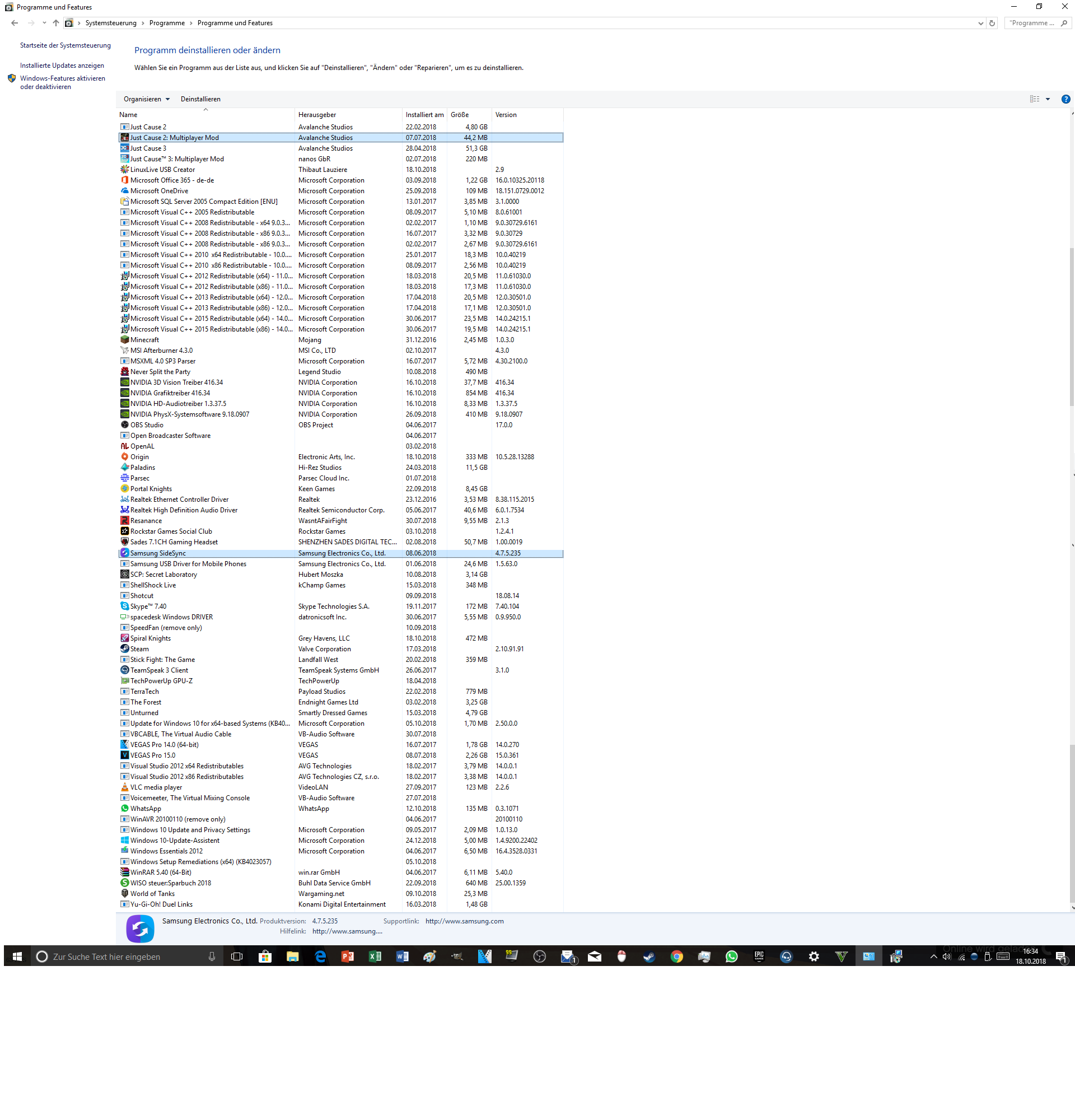Select the Unturned program row
The image size is (1075, 1120).
(x=340, y=712)
